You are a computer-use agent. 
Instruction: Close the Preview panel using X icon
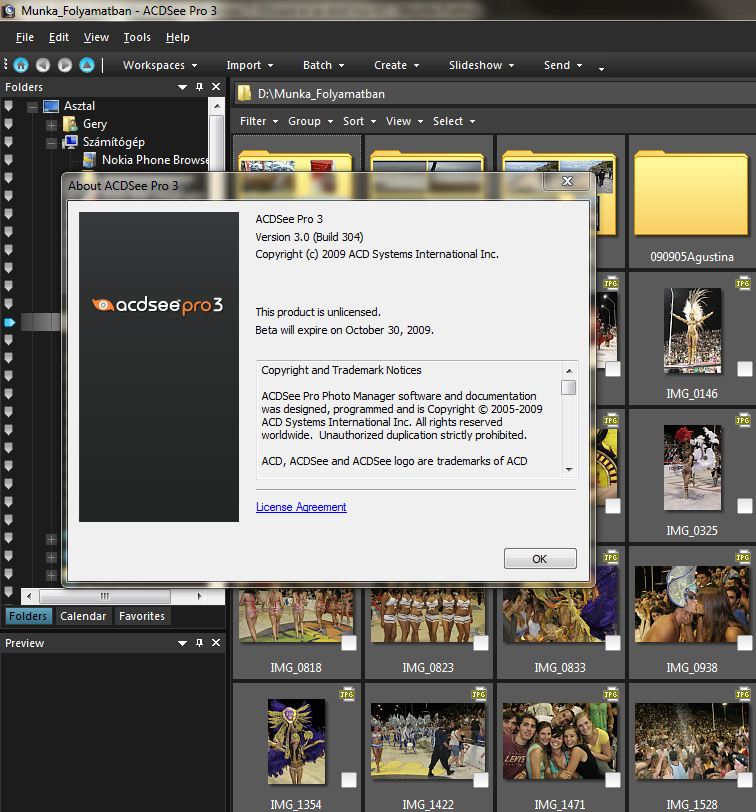(x=216, y=644)
